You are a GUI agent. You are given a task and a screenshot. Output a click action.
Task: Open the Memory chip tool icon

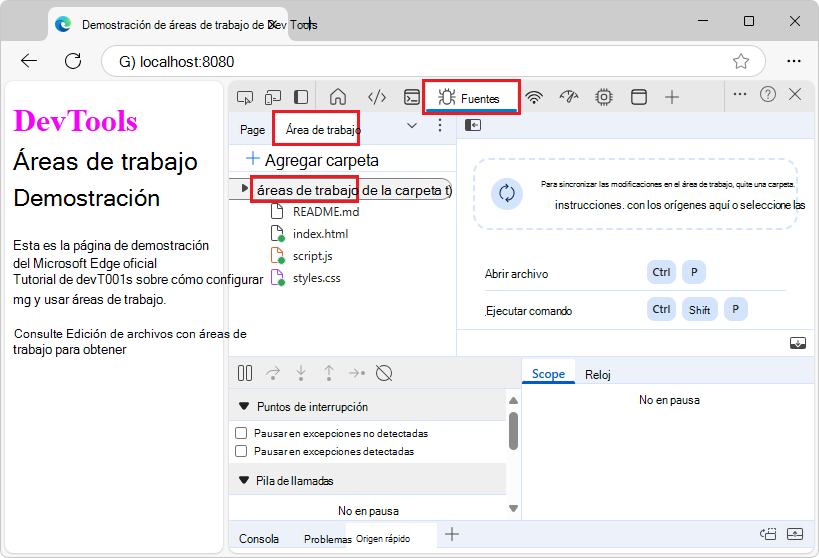604,97
